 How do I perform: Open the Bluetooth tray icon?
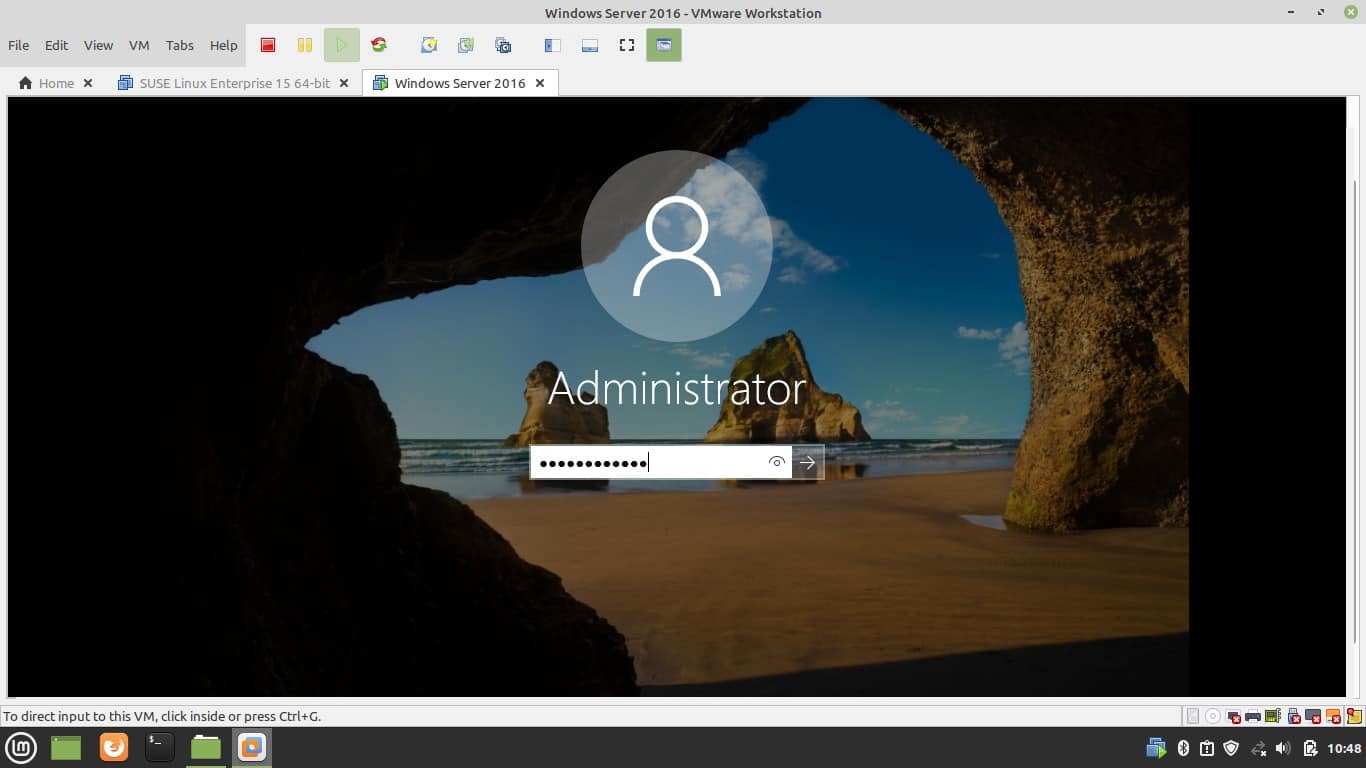(x=1183, y=748)
